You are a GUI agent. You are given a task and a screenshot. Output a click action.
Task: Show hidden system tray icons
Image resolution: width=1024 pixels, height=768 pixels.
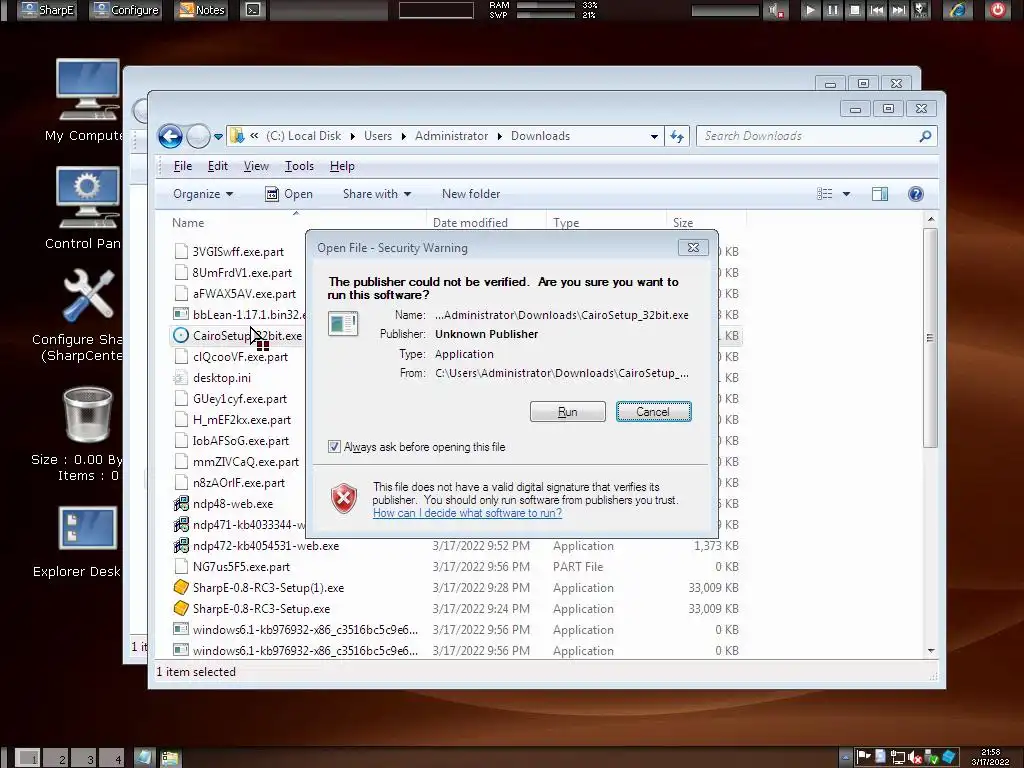[845, 758]
